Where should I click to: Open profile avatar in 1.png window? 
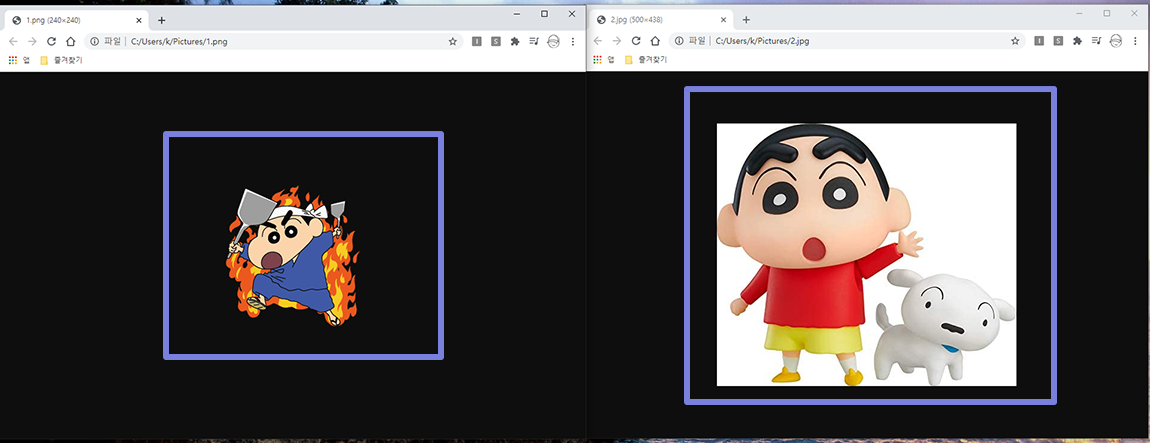(x=554, y=42)
